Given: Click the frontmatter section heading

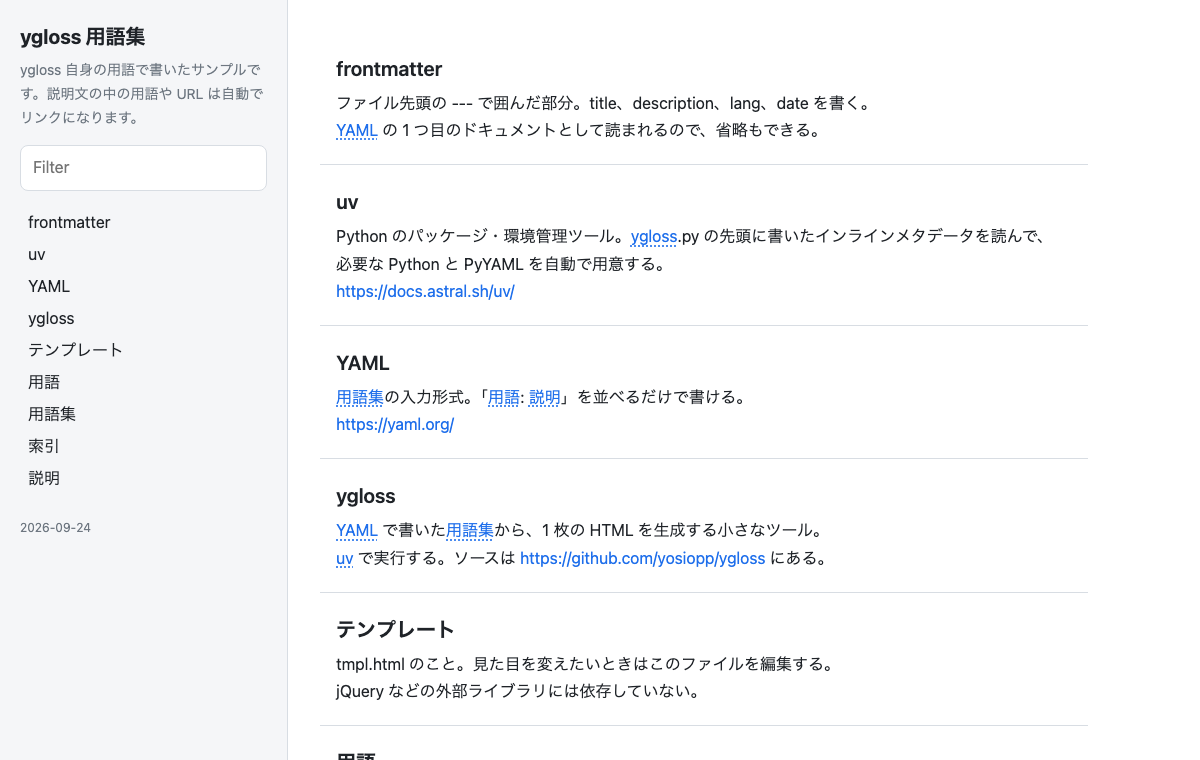Looking at the screenshot, I should 389,69.
